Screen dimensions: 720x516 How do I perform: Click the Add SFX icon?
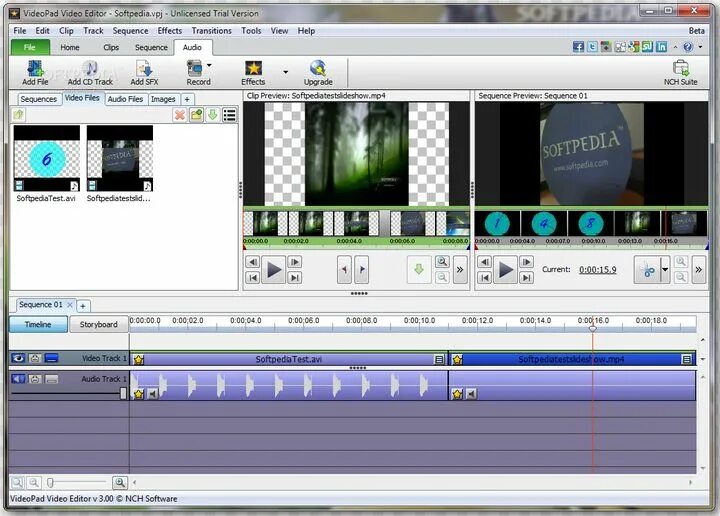point(144,73)
